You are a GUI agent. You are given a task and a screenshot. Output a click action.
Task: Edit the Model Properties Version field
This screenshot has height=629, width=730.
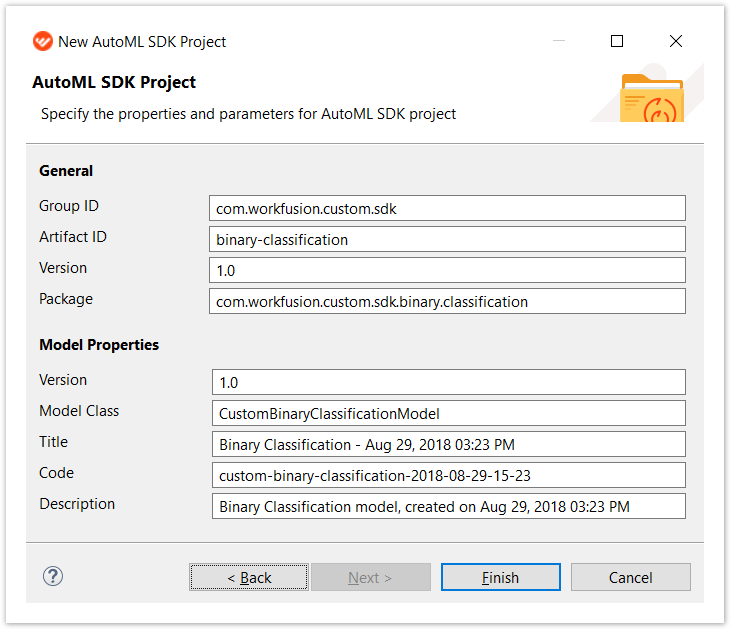(x=449, y=382)
